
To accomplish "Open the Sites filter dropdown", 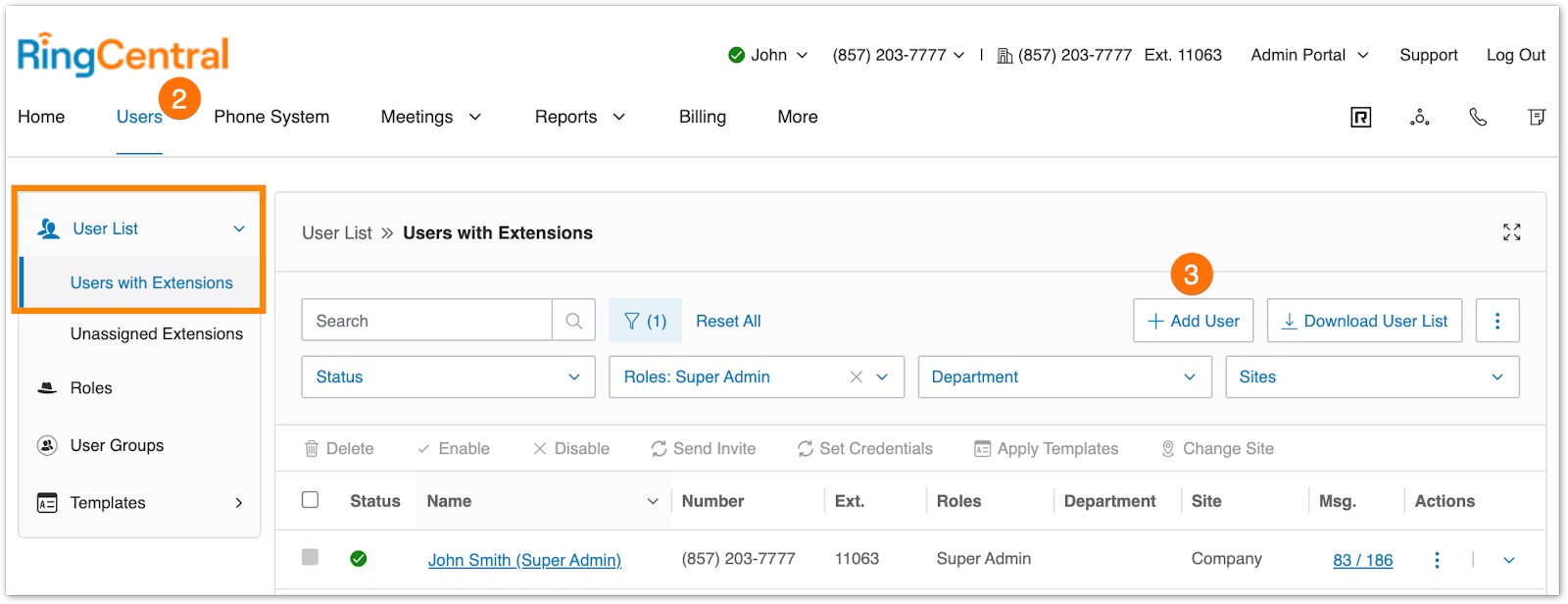I will click(x=1371, y=377).
